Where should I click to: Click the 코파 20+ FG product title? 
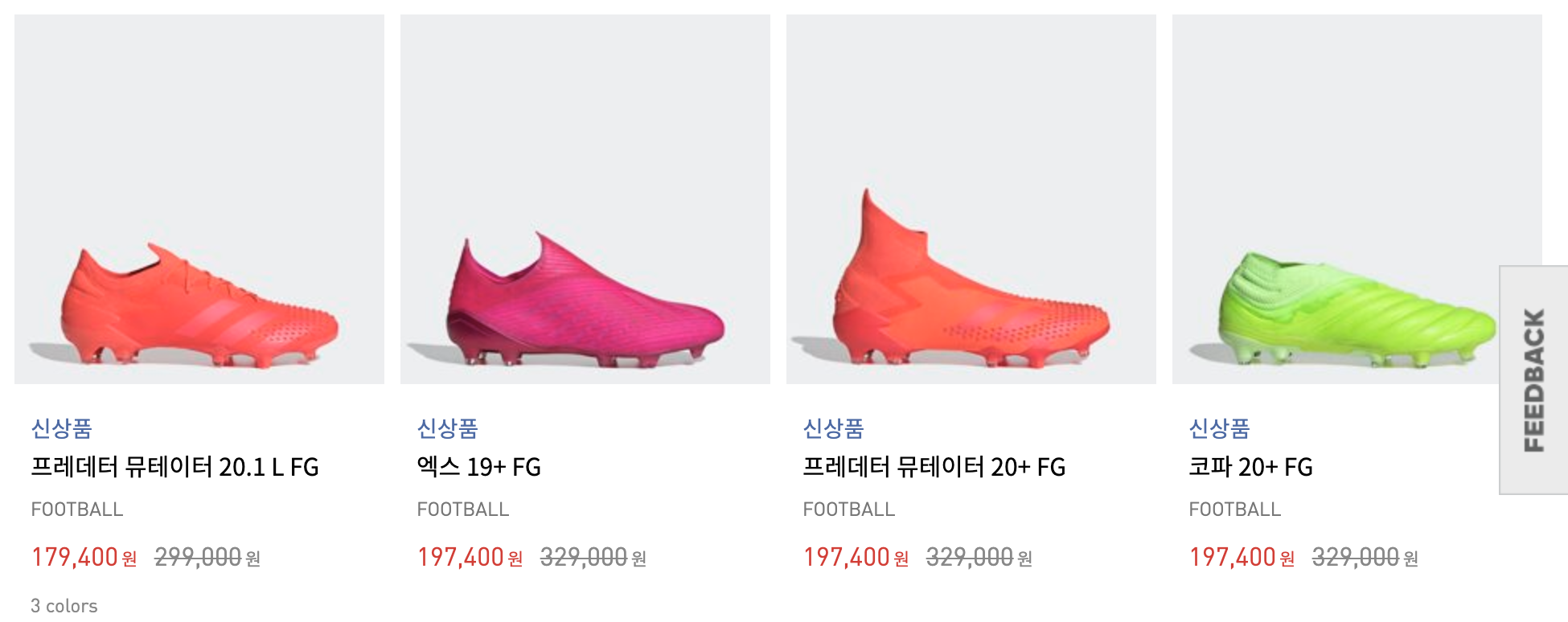click(1250, 467)
